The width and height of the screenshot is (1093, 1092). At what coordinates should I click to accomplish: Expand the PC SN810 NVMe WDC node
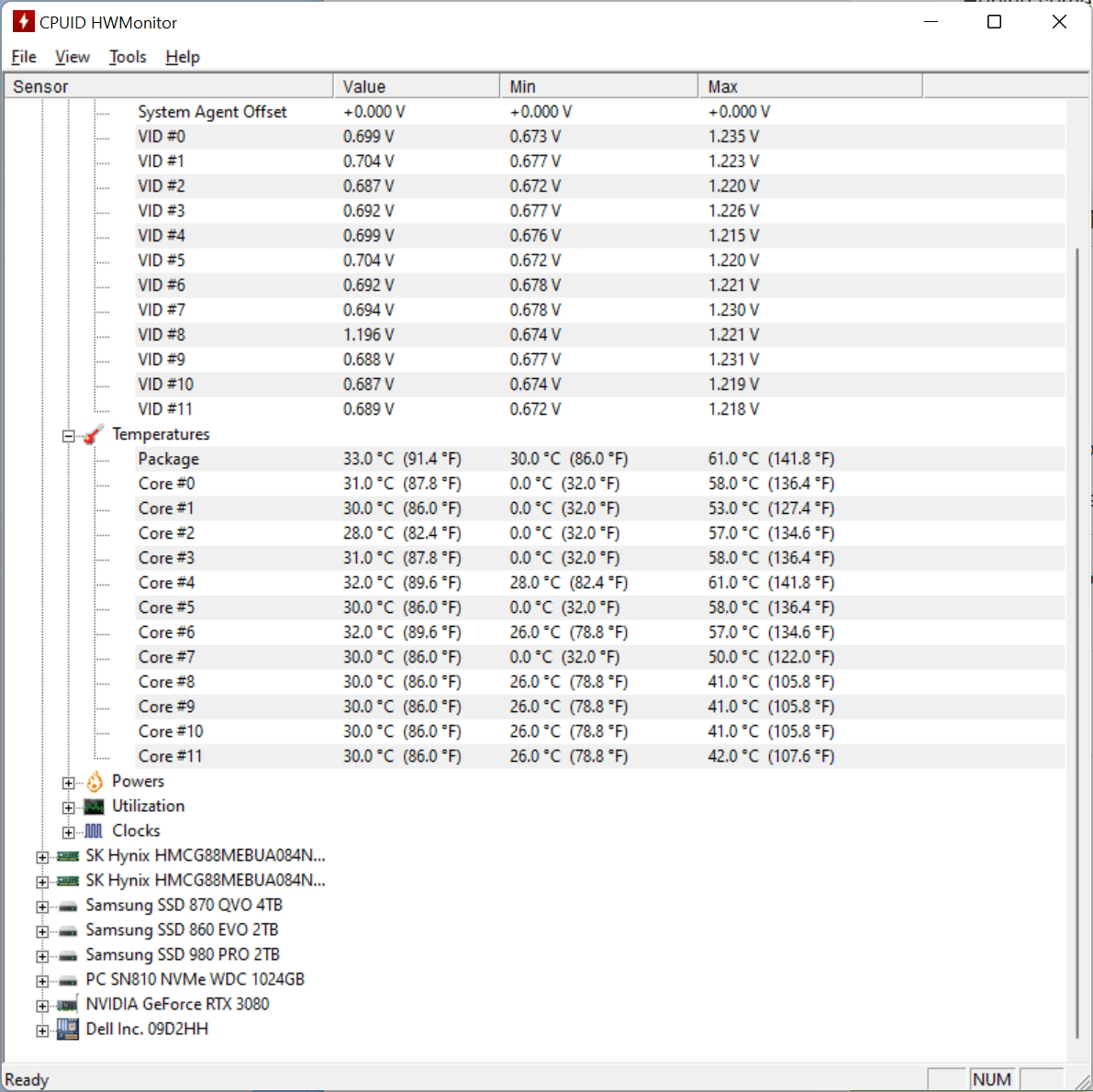(42, 981)
